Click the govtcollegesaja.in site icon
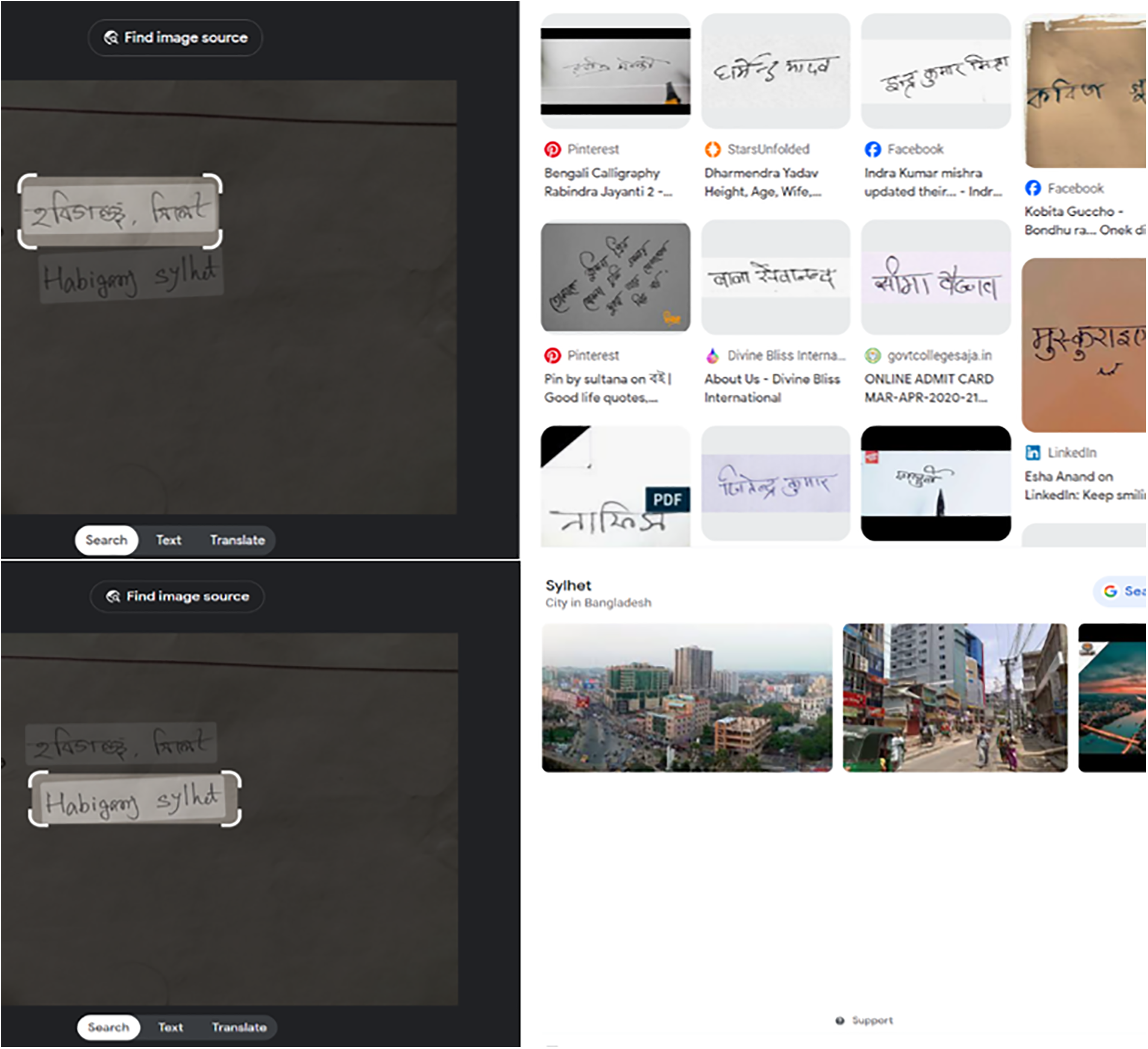 pos(872,356)
